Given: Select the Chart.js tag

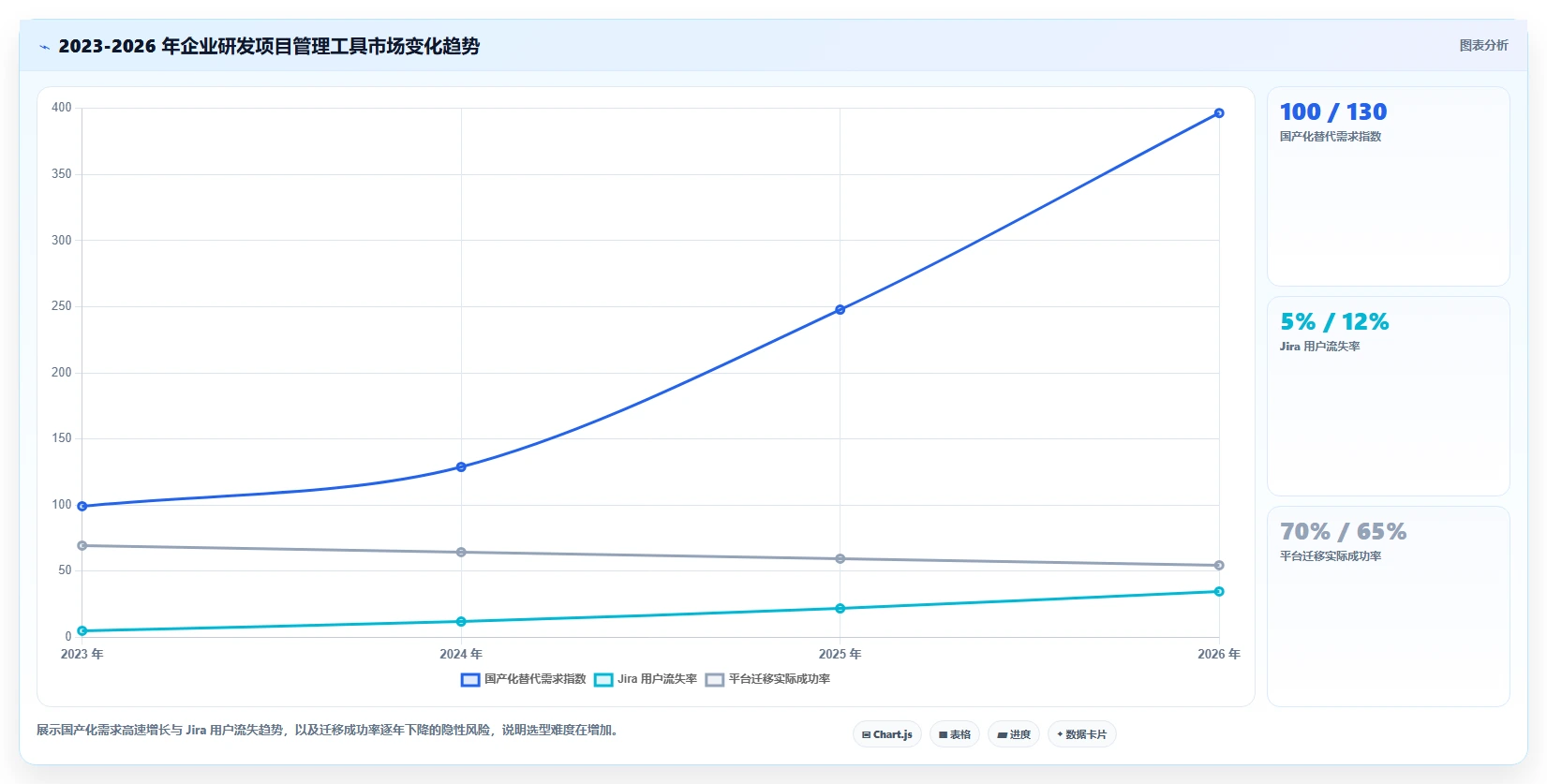Looking at the screenshot, I should coord(887,734).
